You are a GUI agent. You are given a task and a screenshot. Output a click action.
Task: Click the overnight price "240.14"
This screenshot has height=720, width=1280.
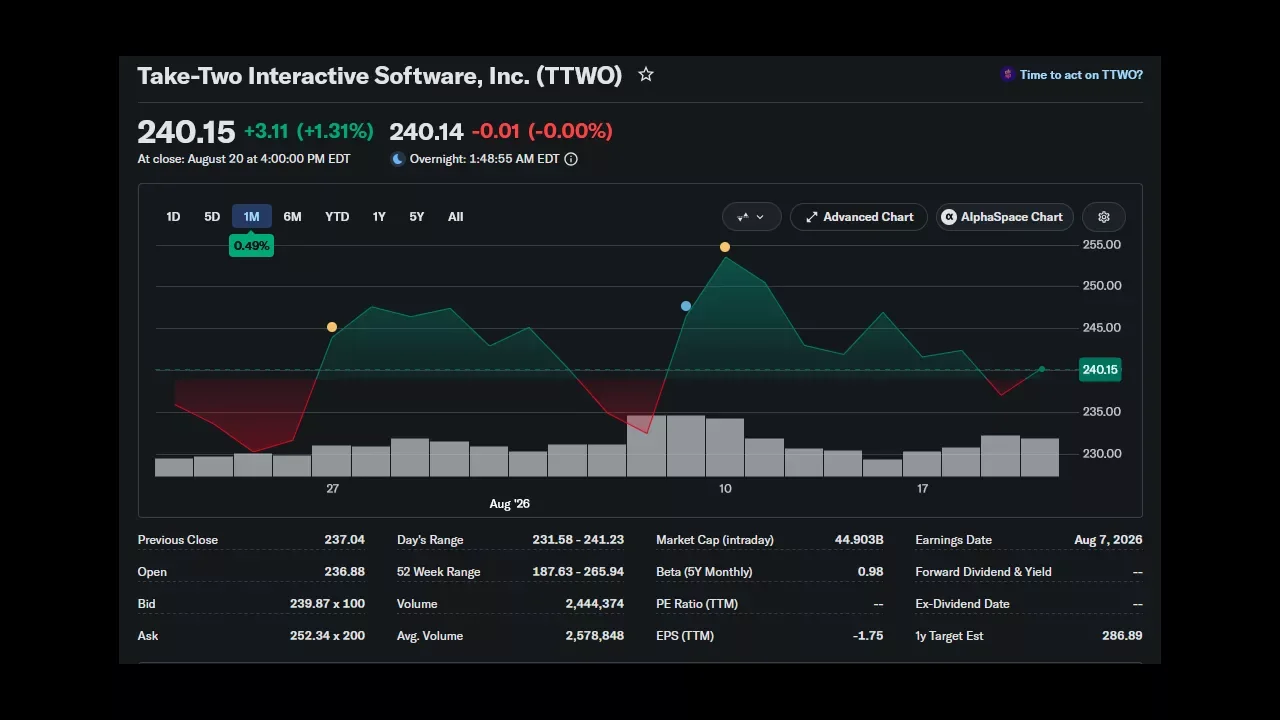tap(426, 131)
